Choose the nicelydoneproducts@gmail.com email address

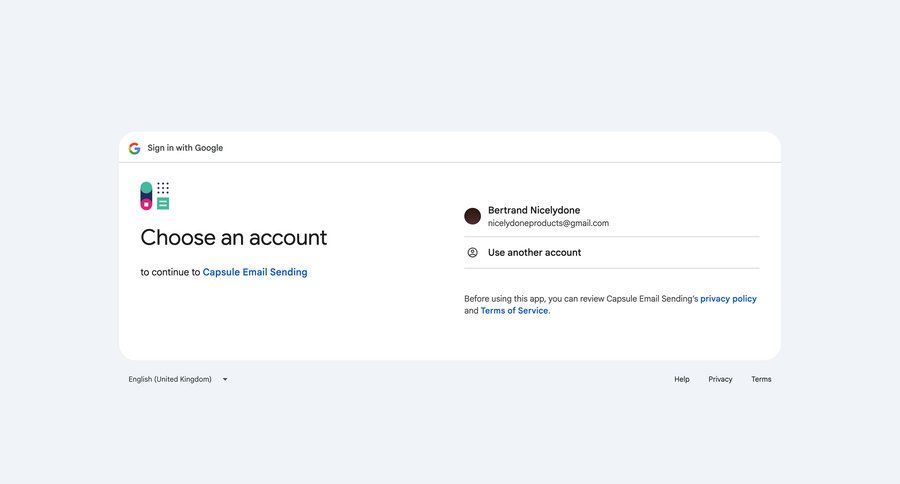point(548,224)
